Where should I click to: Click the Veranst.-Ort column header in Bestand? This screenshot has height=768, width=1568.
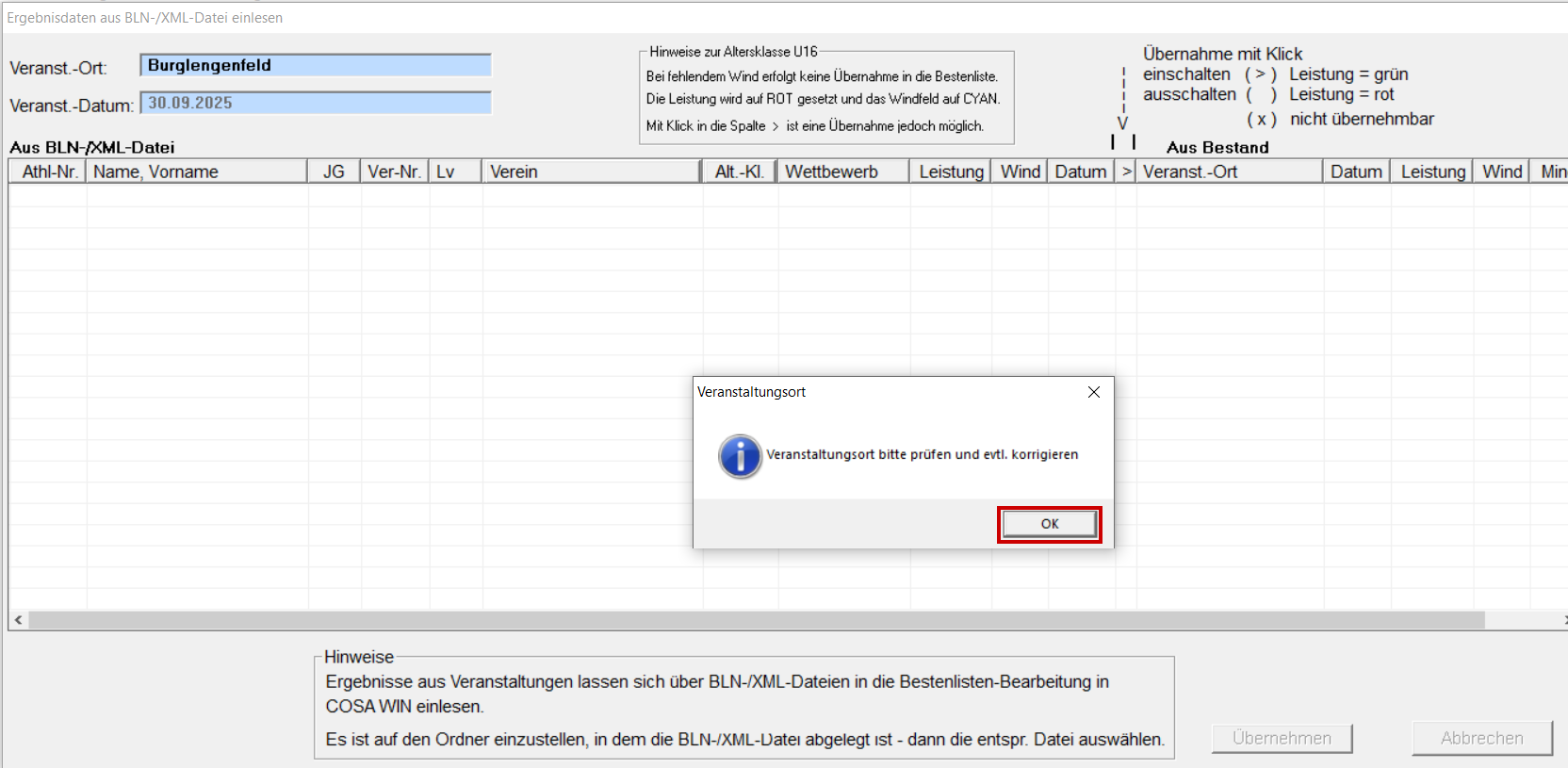(1228, 172)
